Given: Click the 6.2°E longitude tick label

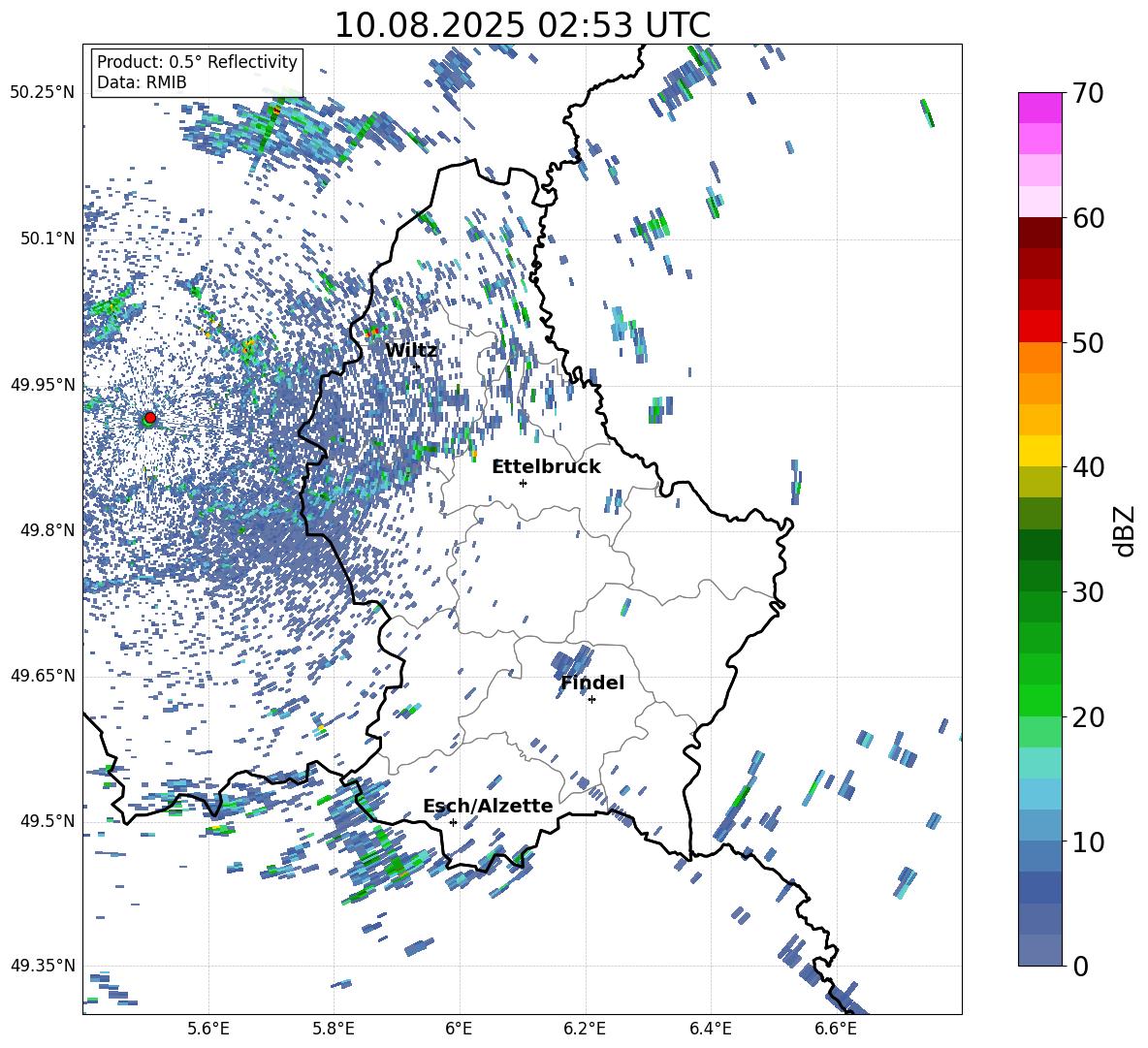Looking at the screenshot, I should (585, 1029).
